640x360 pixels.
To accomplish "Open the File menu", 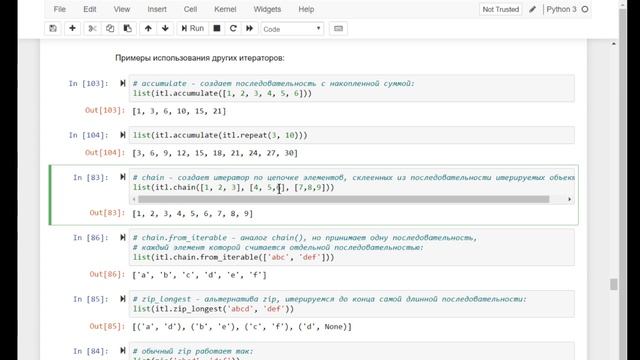I will 60,9.
